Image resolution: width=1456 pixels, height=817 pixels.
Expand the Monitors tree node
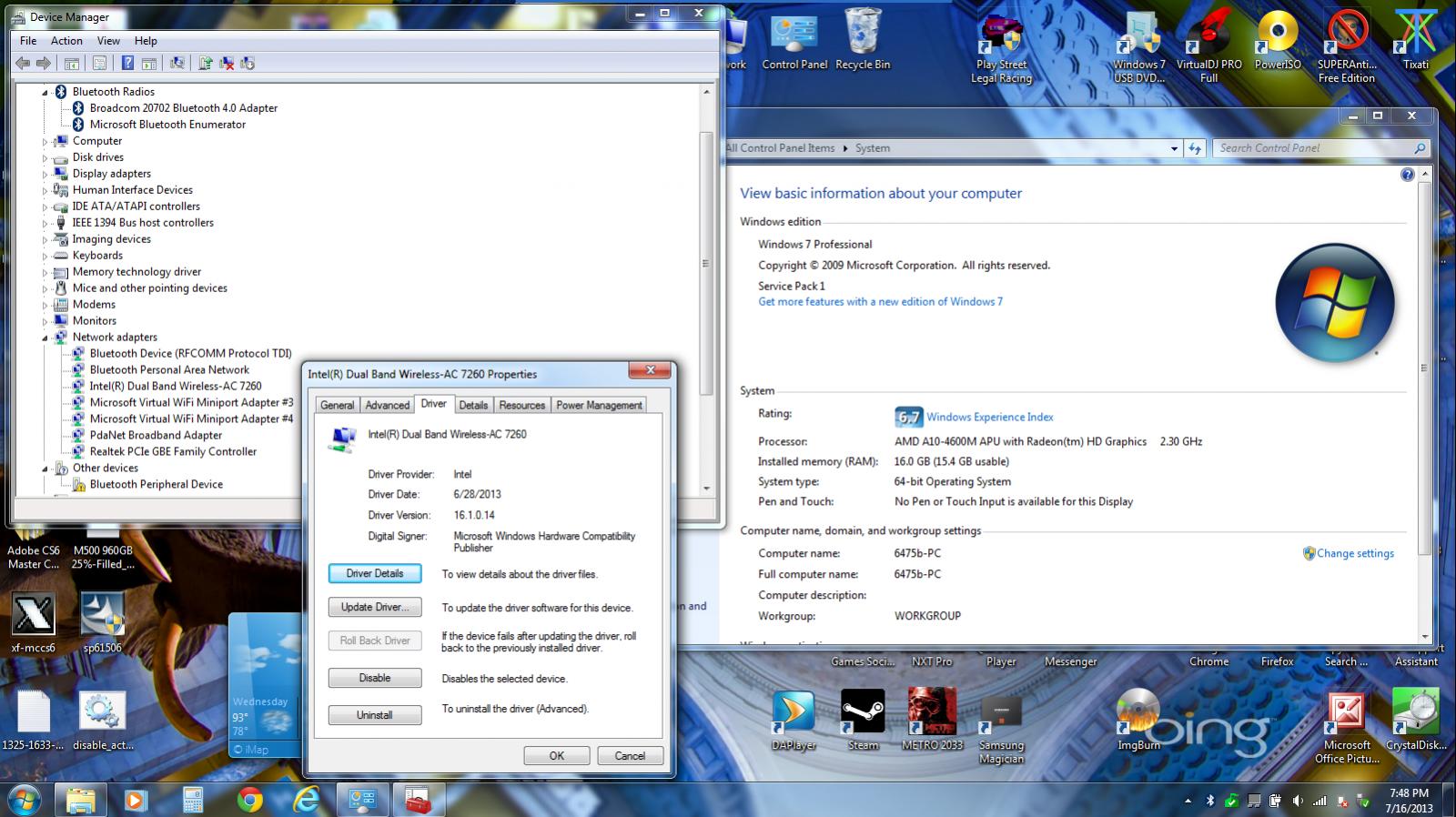(45, 321)
